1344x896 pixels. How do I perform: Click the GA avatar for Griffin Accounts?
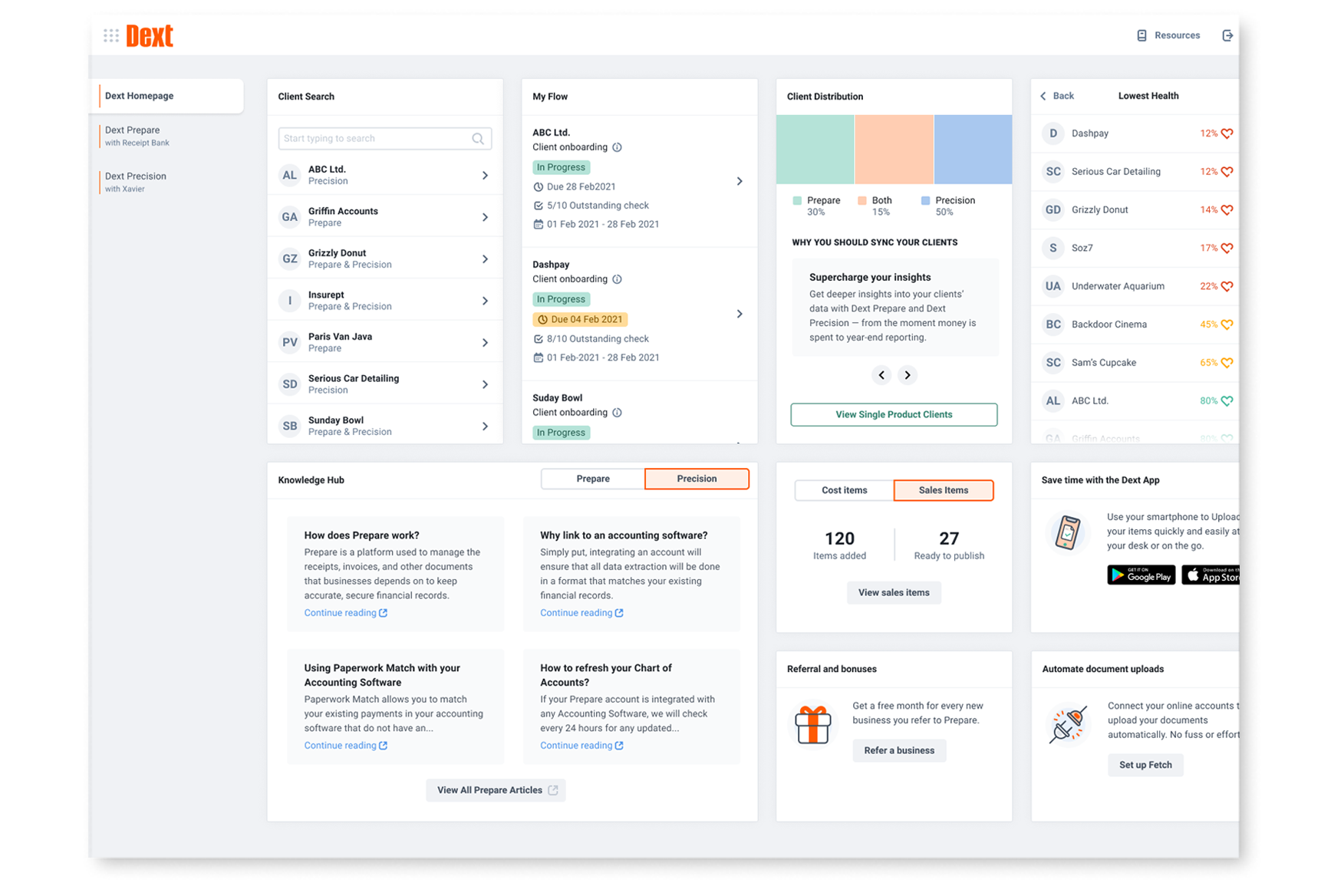tap(289, 217)
